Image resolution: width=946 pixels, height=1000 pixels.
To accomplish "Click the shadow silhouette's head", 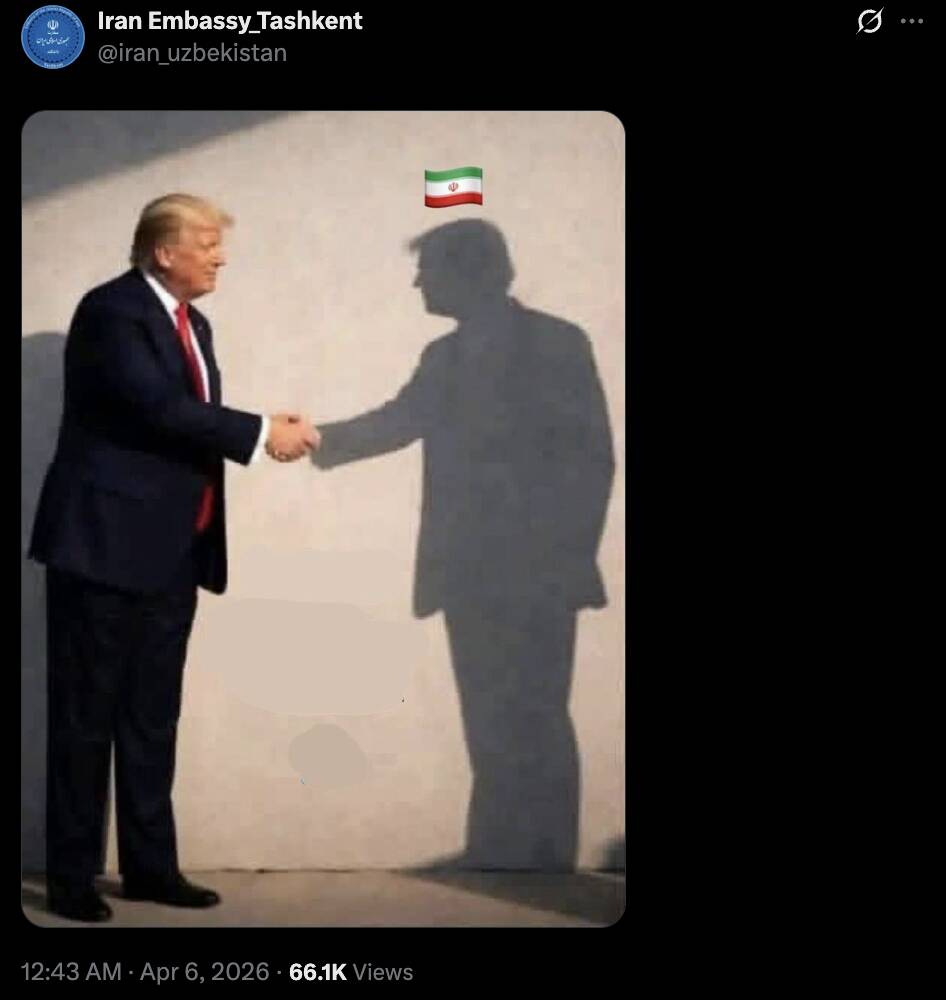I will 461,267.
